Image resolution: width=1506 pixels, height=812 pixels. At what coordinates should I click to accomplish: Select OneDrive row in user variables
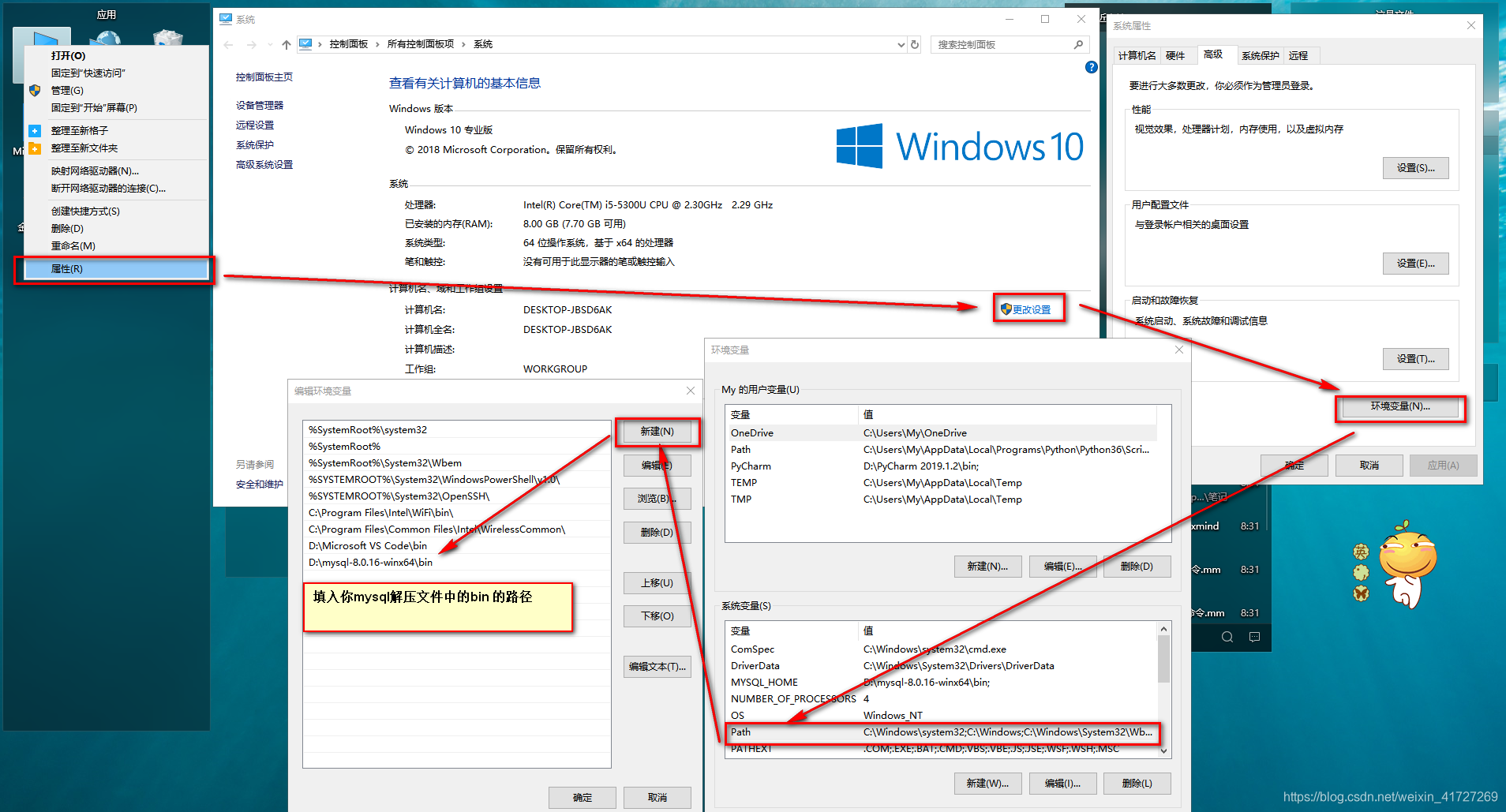click(942, 433)
